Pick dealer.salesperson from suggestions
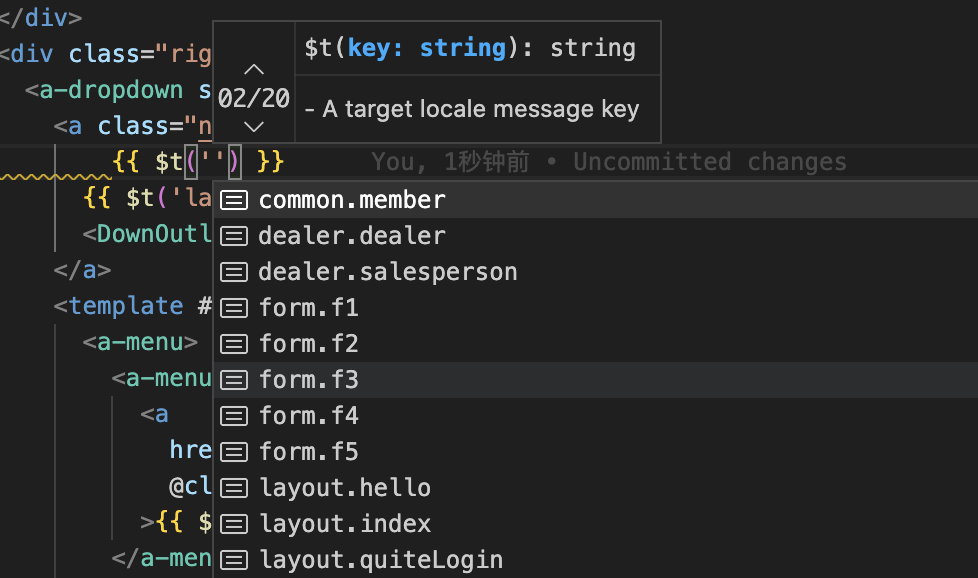The image size is (978, 578). [x=596, y=272]
